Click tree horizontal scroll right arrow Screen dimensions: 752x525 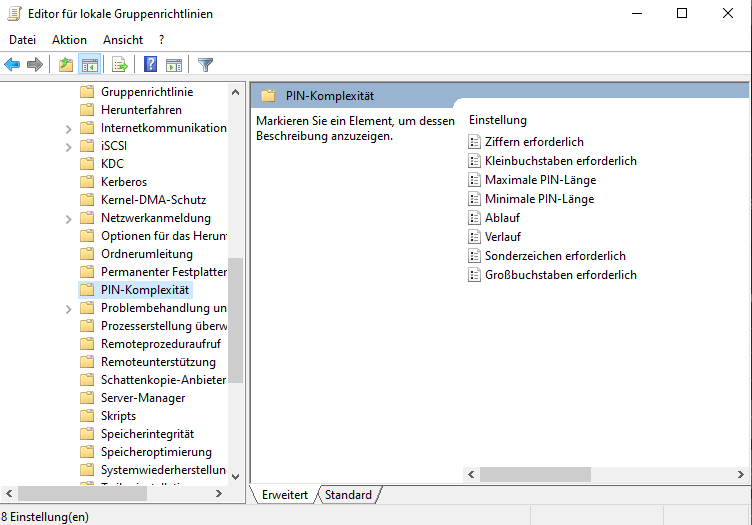click(x=219, y=493)
